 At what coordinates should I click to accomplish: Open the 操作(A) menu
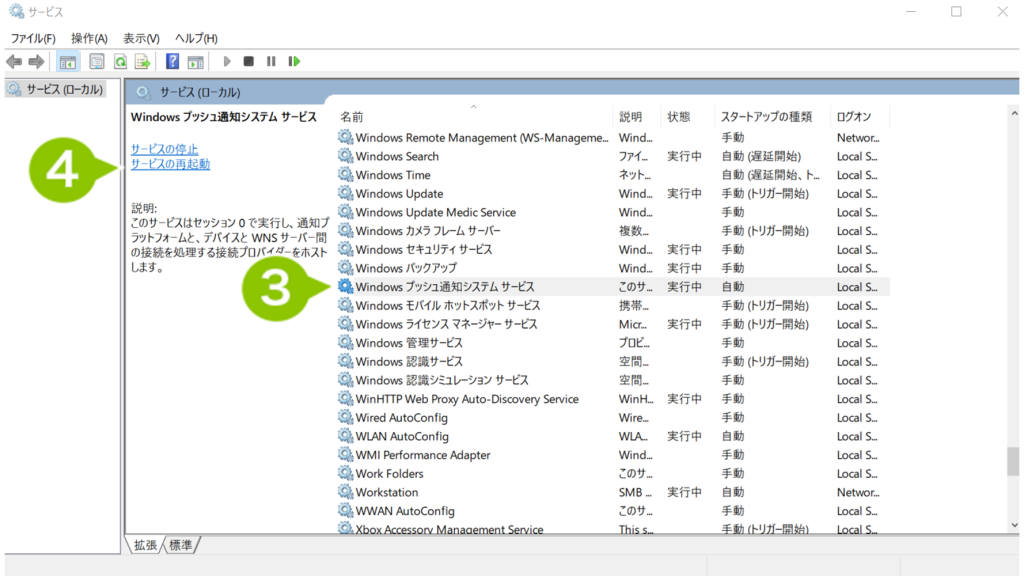[89, 39]
